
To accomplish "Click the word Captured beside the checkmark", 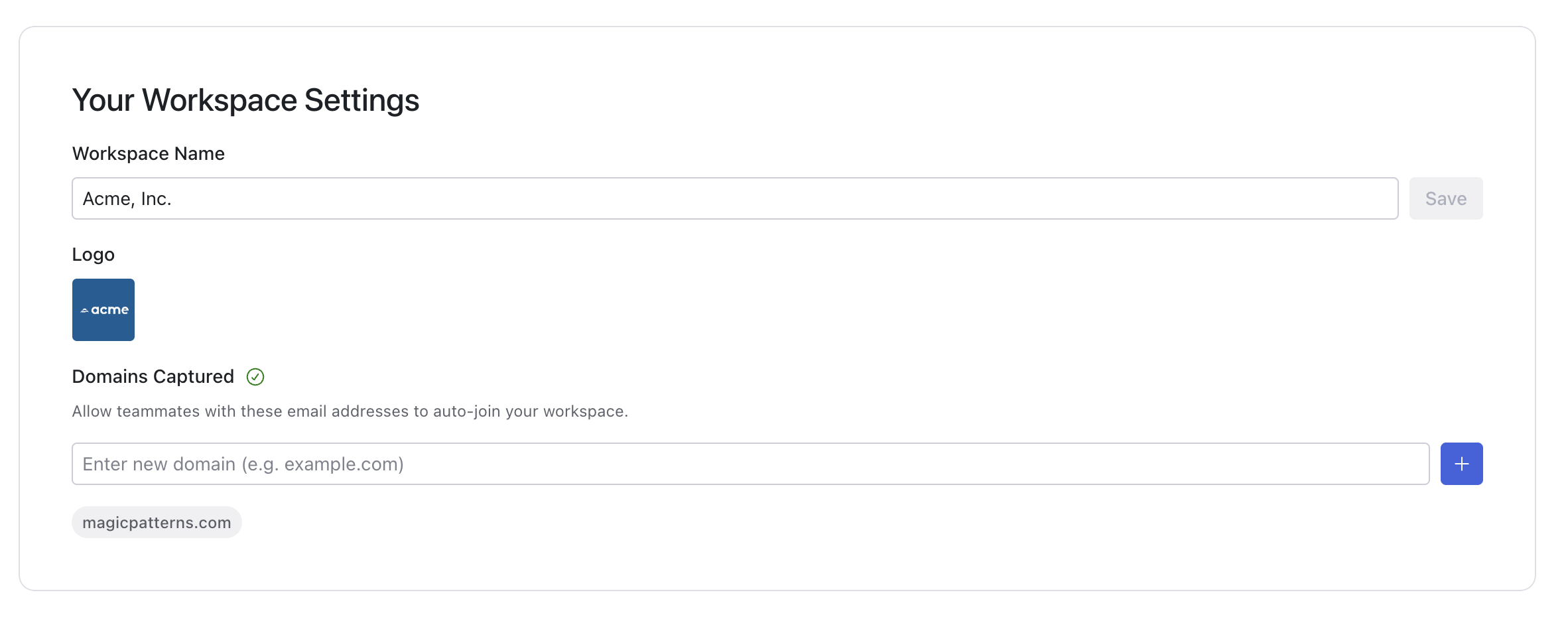I will point(194,377).
